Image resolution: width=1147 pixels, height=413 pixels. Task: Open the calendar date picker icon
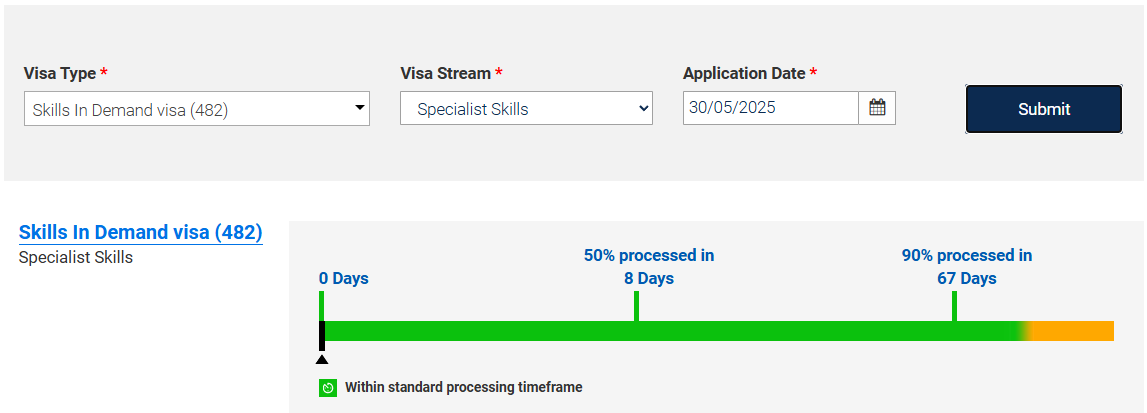tap(877, 108)
